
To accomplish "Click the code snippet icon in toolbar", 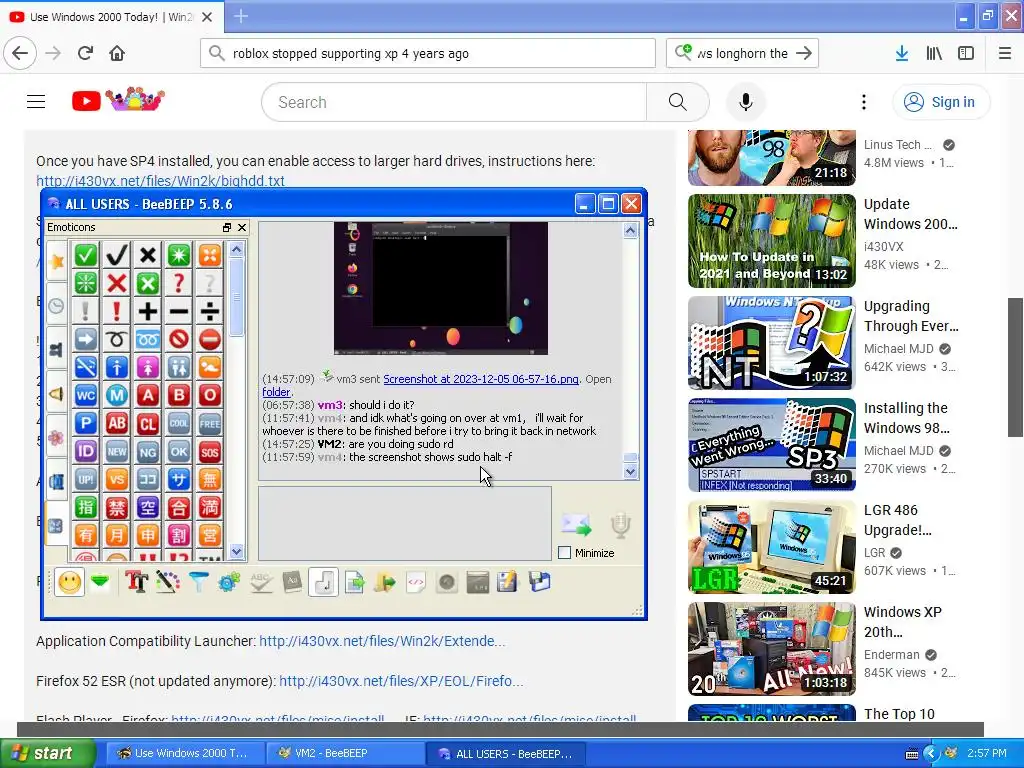I will 416,582.
